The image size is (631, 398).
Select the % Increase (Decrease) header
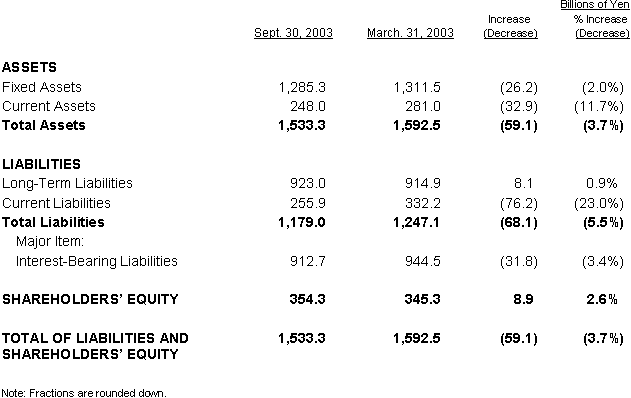pos(602,26)
